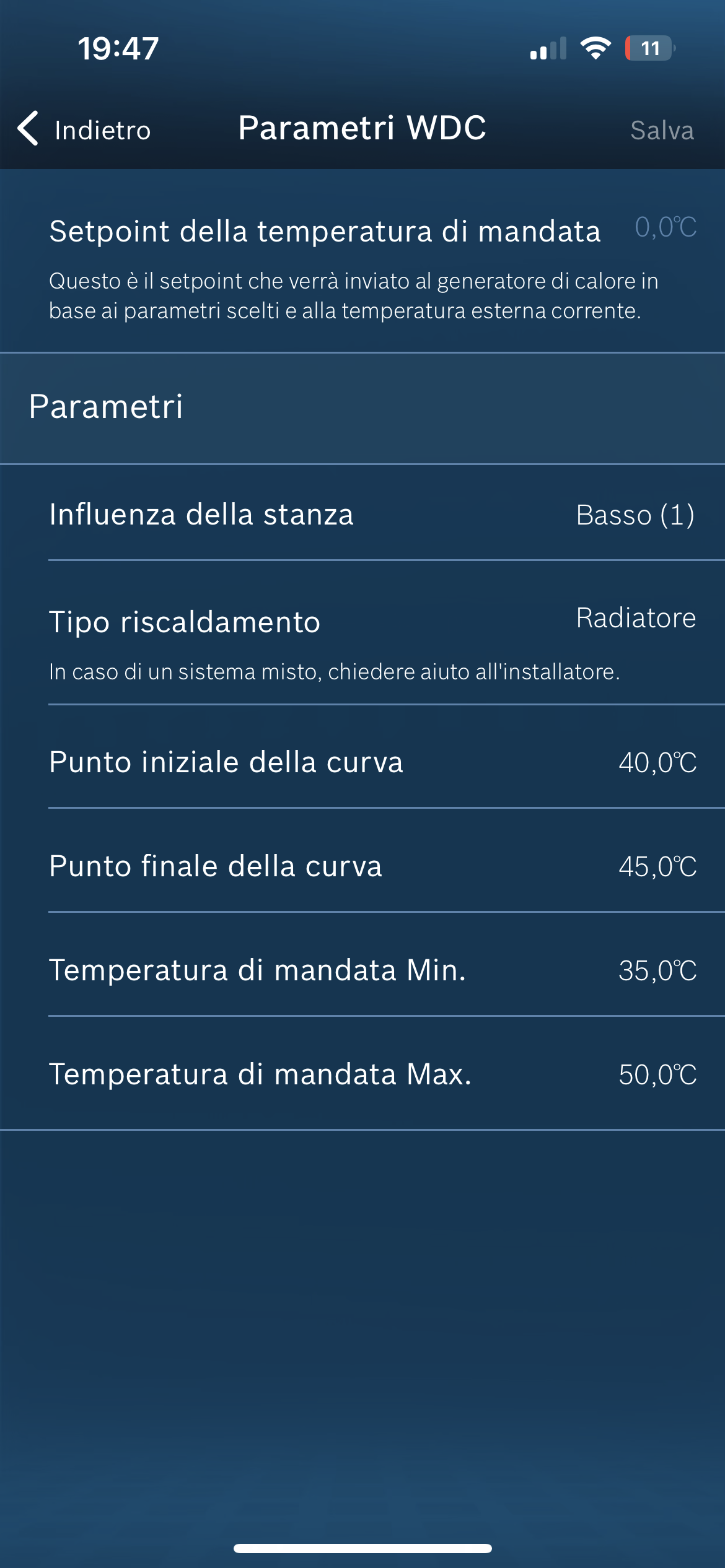Tap the back chevron arrow icon

coord(29,129)
